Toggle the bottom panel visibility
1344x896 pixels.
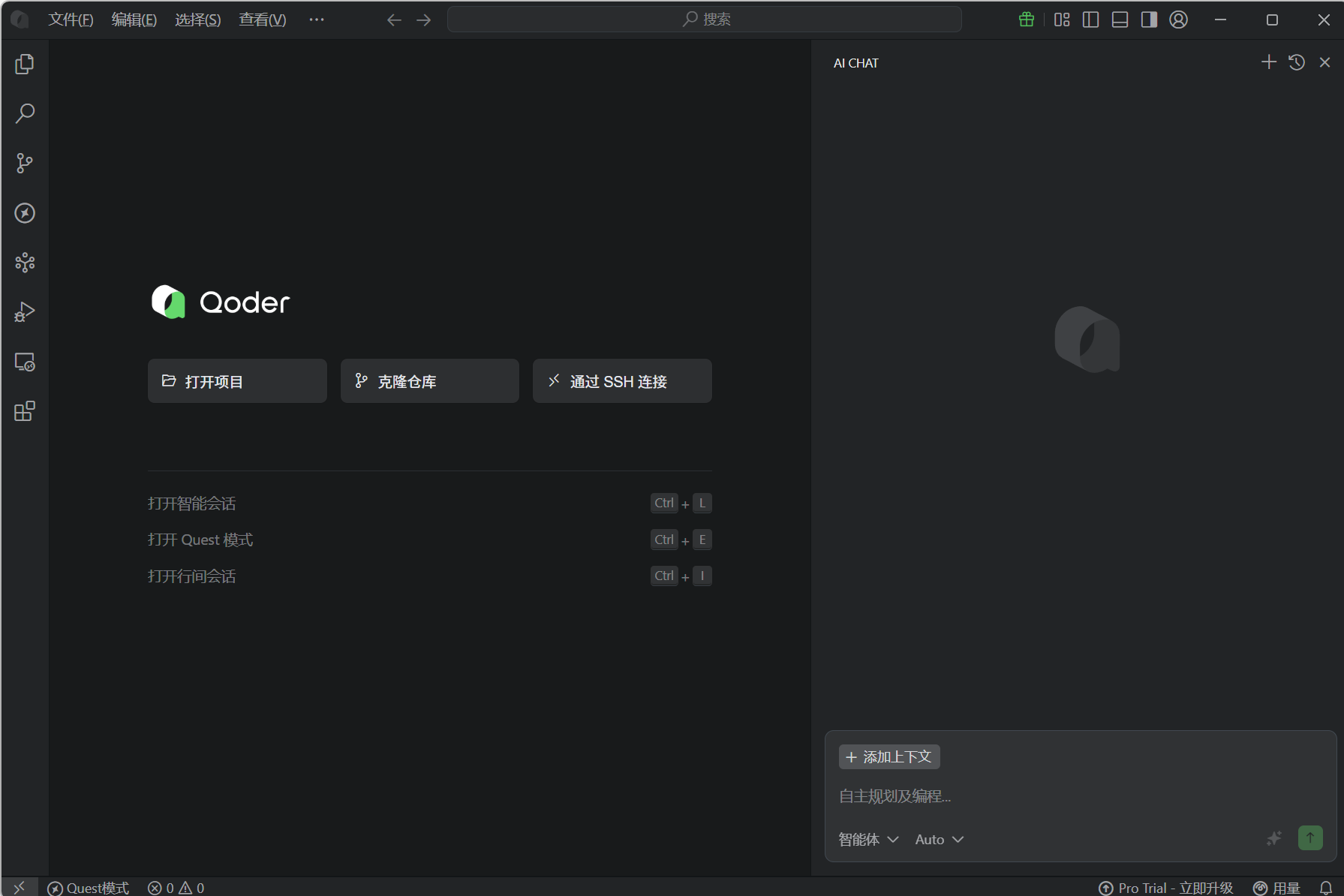(1119, 20)
